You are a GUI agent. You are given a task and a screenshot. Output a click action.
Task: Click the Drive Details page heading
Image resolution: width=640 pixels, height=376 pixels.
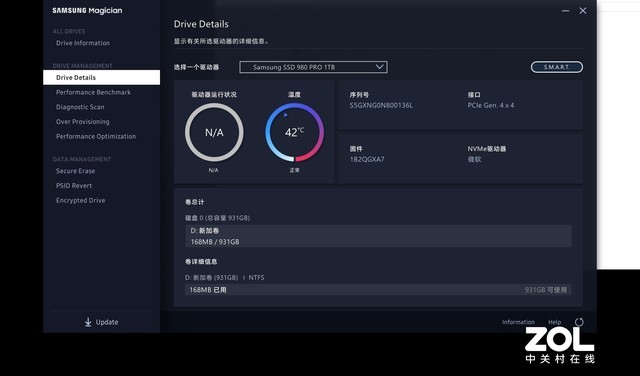tap(201, 24)
